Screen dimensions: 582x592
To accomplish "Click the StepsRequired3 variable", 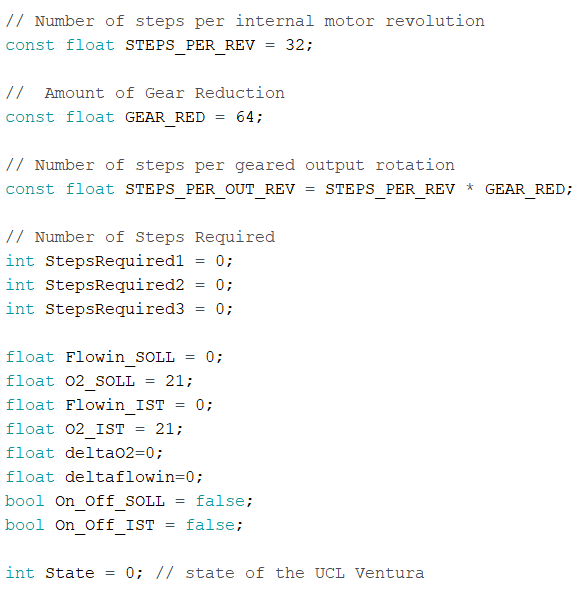I will [115, 310].
